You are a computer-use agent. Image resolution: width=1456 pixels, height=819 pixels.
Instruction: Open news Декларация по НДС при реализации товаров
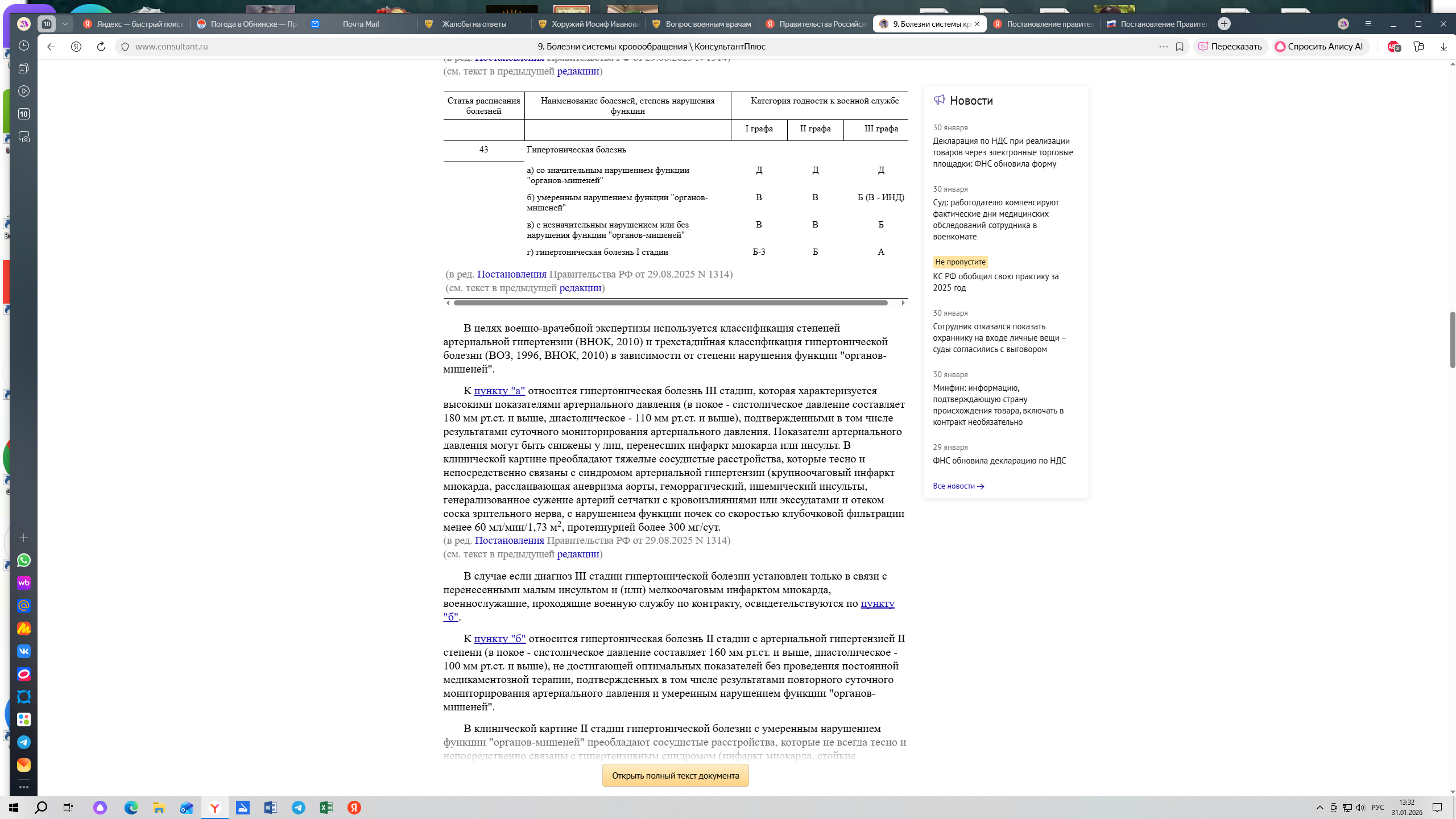tap(1003, 152)
